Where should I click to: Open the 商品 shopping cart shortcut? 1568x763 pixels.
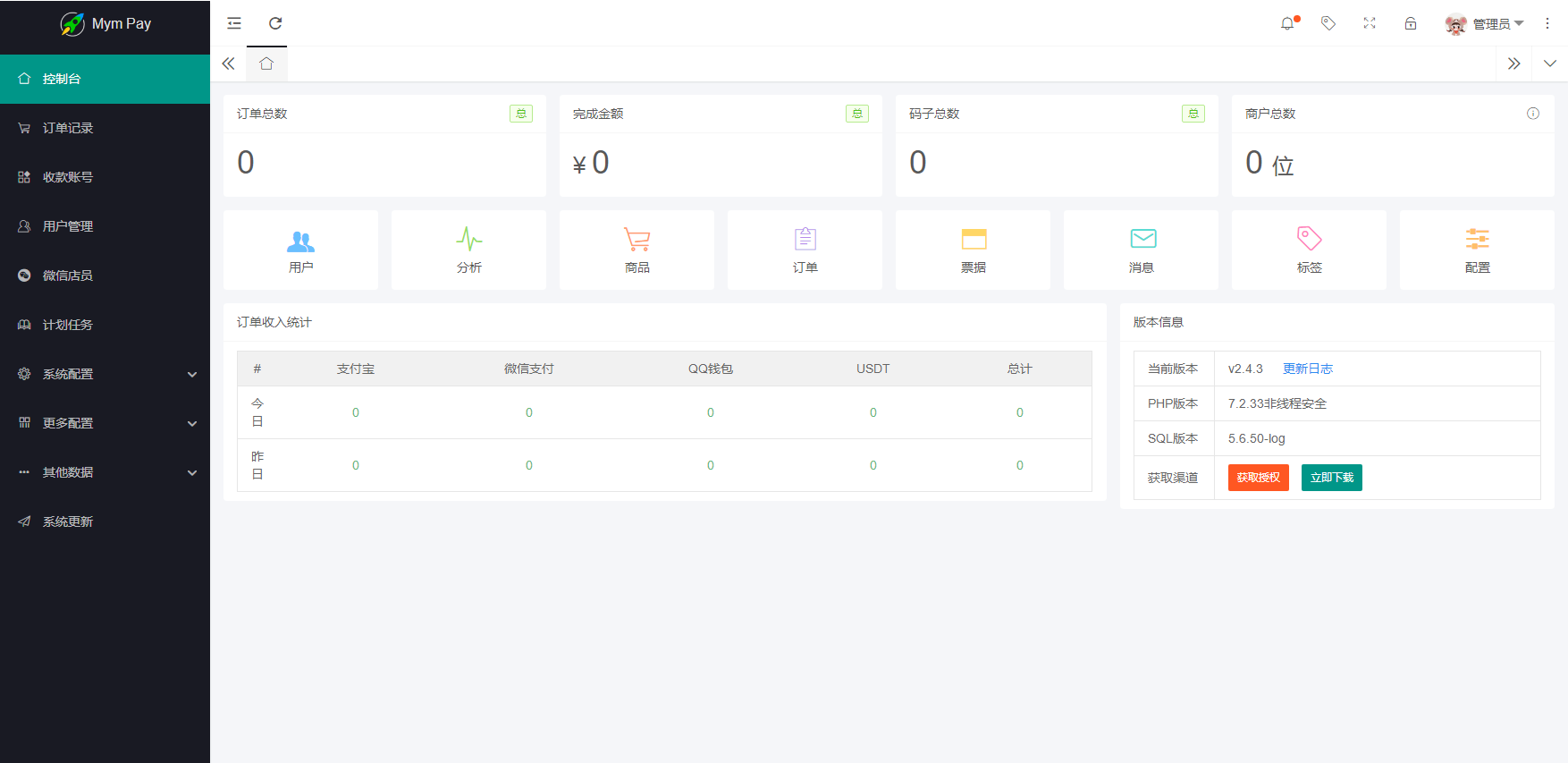(636, 250)
